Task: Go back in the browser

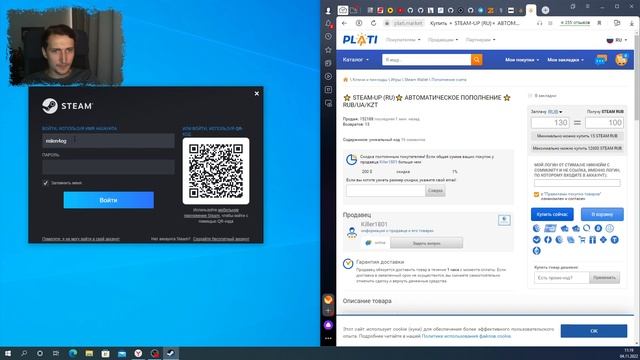Action: [344, 23]
